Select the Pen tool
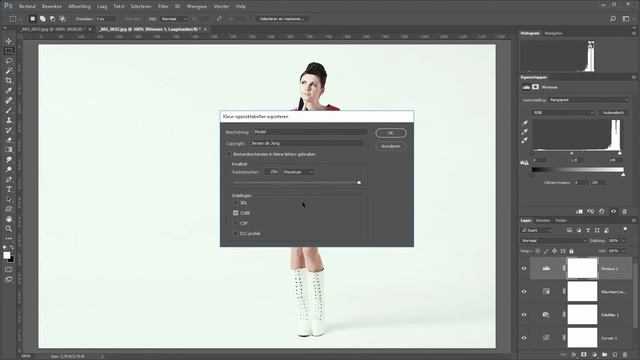640x360 pixels. (9, 179)
